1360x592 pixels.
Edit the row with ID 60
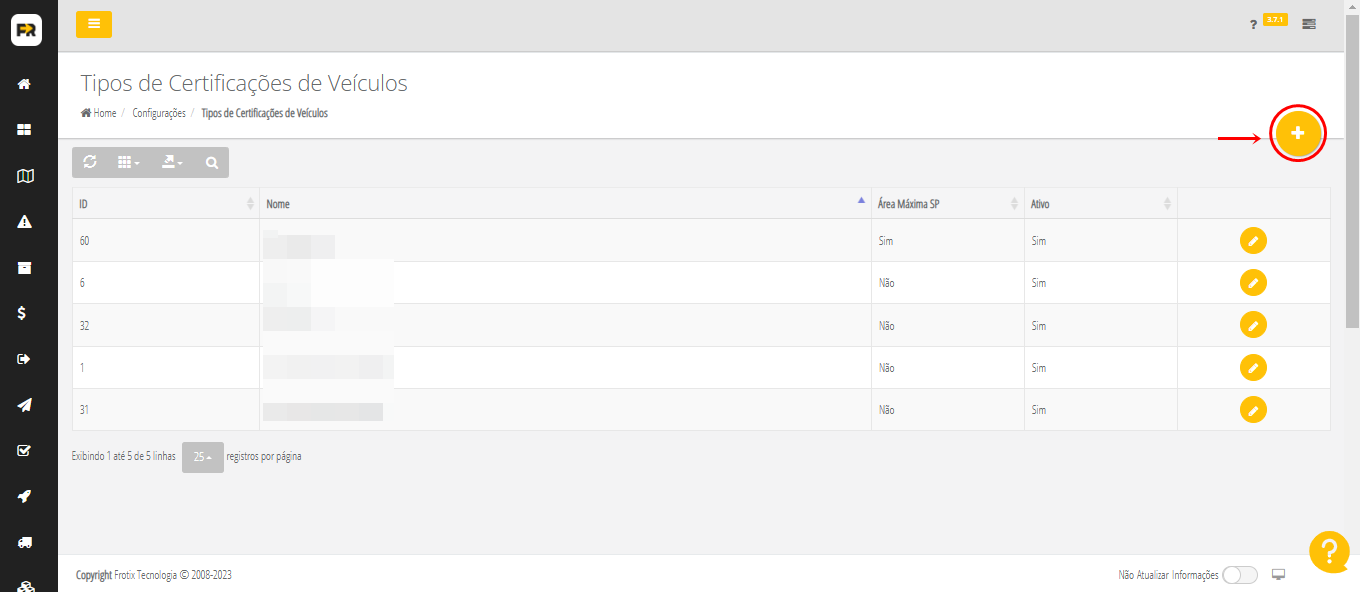pos(1253,240)
